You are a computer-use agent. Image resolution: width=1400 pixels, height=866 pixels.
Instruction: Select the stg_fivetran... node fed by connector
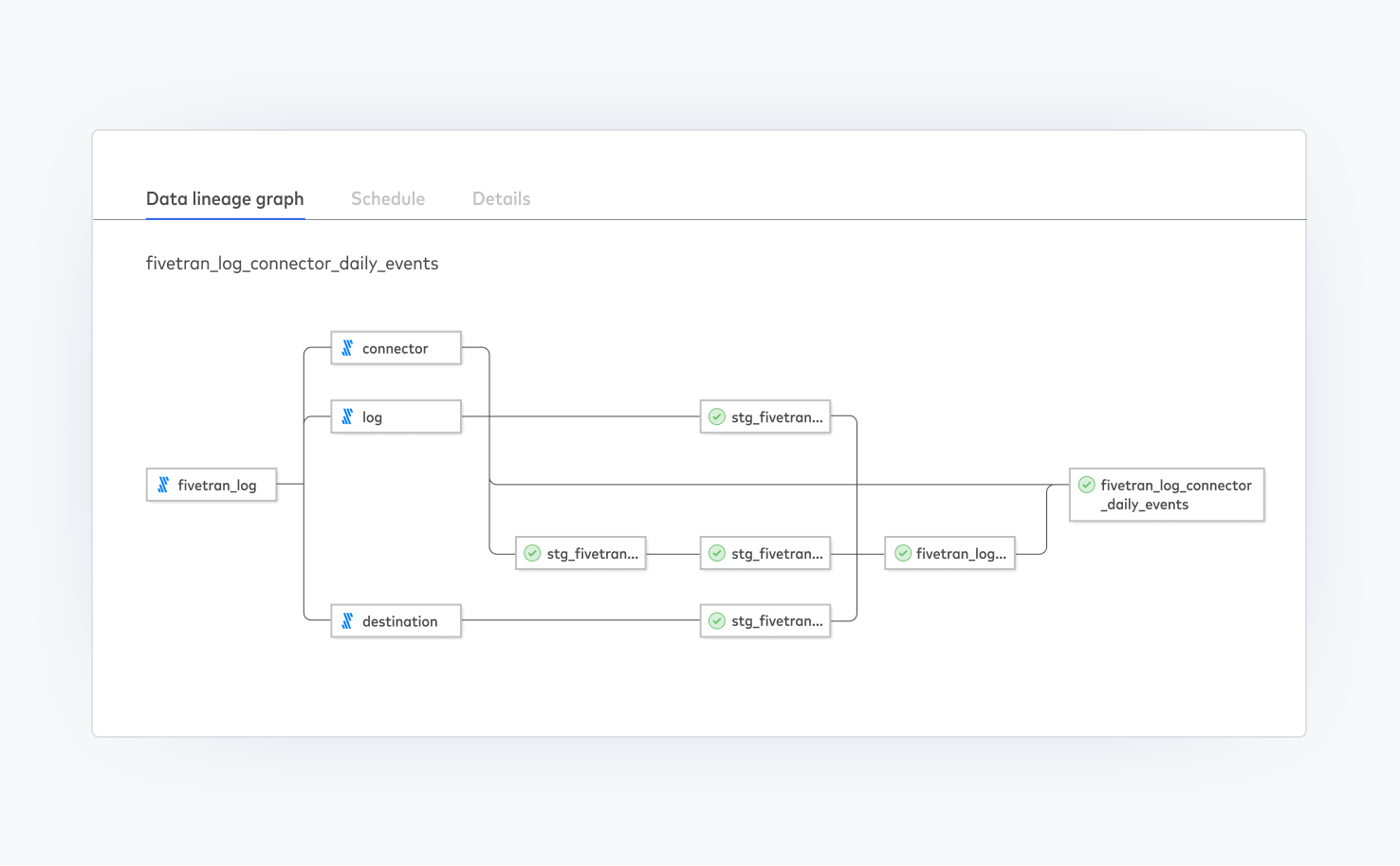(x=580, y=553)
